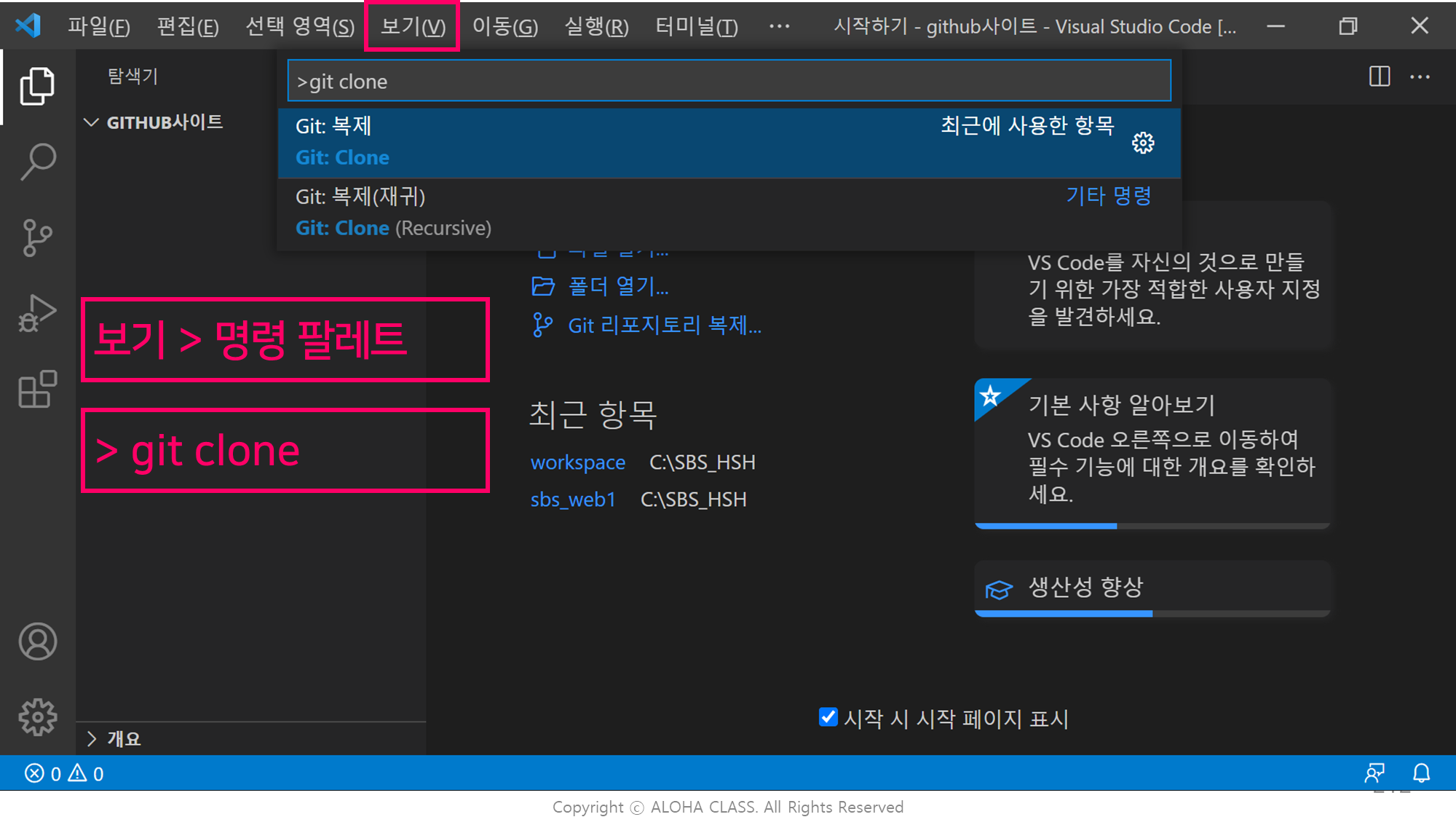The height and width of the screenshot is (825, 1456).
Task: Select Git: 복제(재귀) recursive clone command
Action: pyautogui.click(x=729, y=213)
